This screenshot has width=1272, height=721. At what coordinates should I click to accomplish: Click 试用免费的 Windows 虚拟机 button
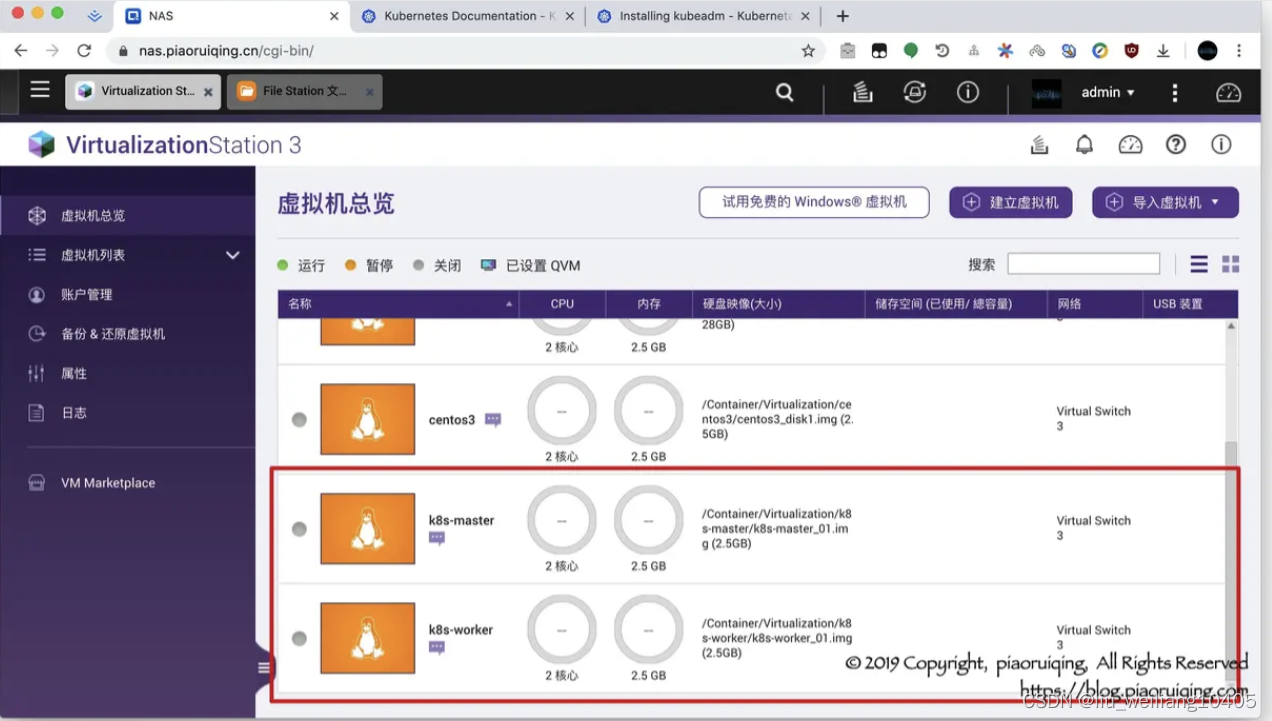pyautogui.click(x=814, y=202)
